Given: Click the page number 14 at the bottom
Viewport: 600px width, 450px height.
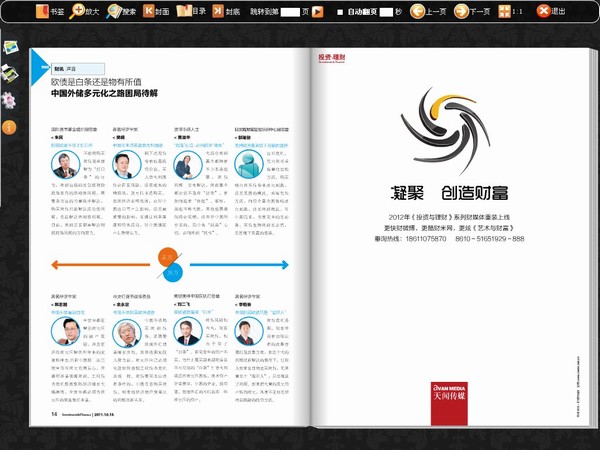Looking at the screenshot, I should pyautogui.click(x=54, y=414).
